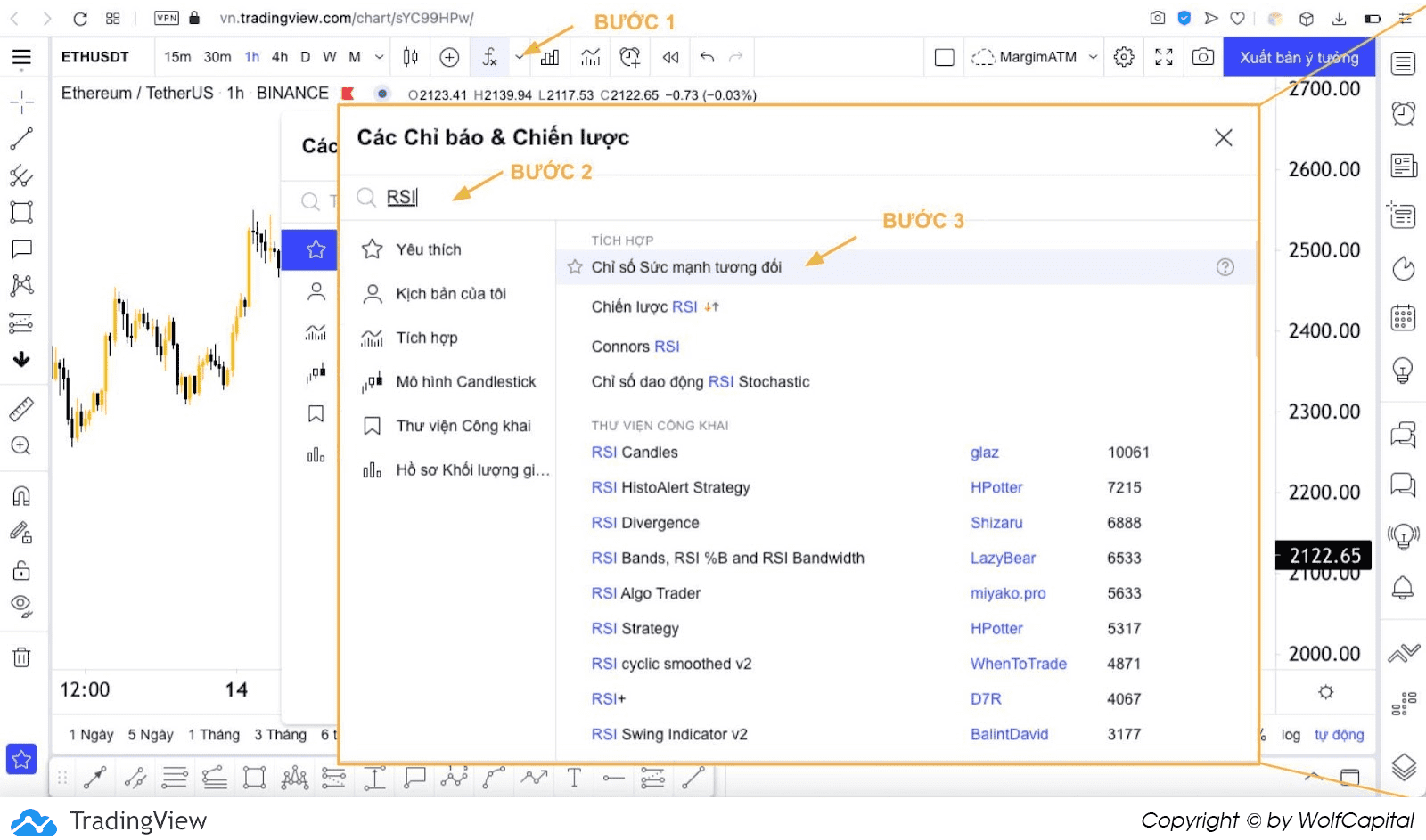
Task: Toggle magnet mode on the left toolbar
Action: point(21,496)
